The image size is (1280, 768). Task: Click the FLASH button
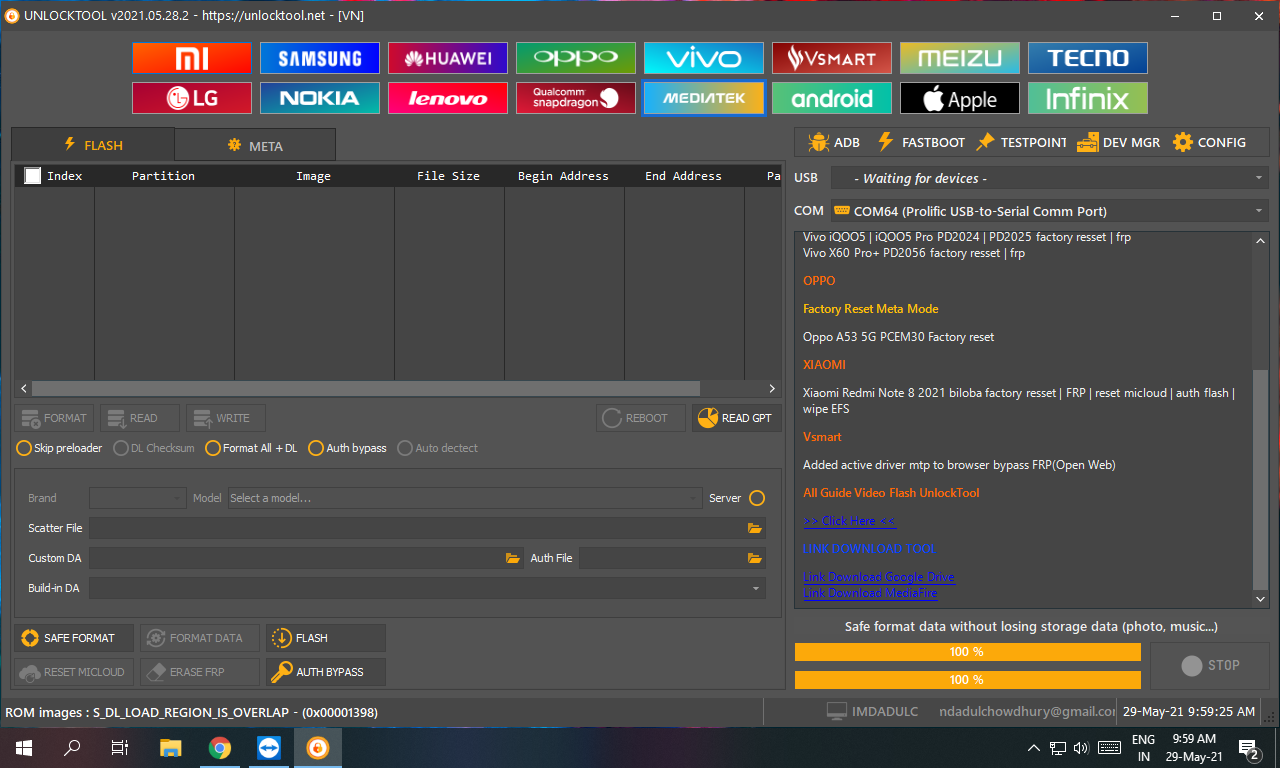(326, 638)
